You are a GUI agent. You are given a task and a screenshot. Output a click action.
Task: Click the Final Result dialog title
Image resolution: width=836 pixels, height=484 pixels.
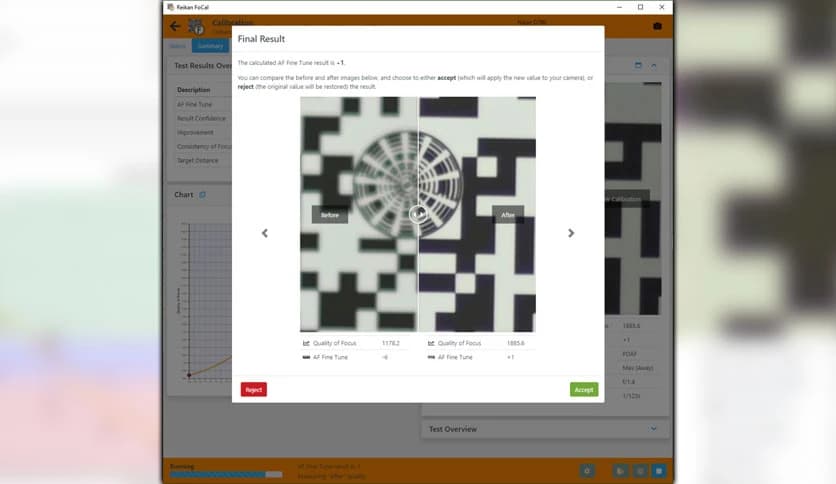click(261, 39)
